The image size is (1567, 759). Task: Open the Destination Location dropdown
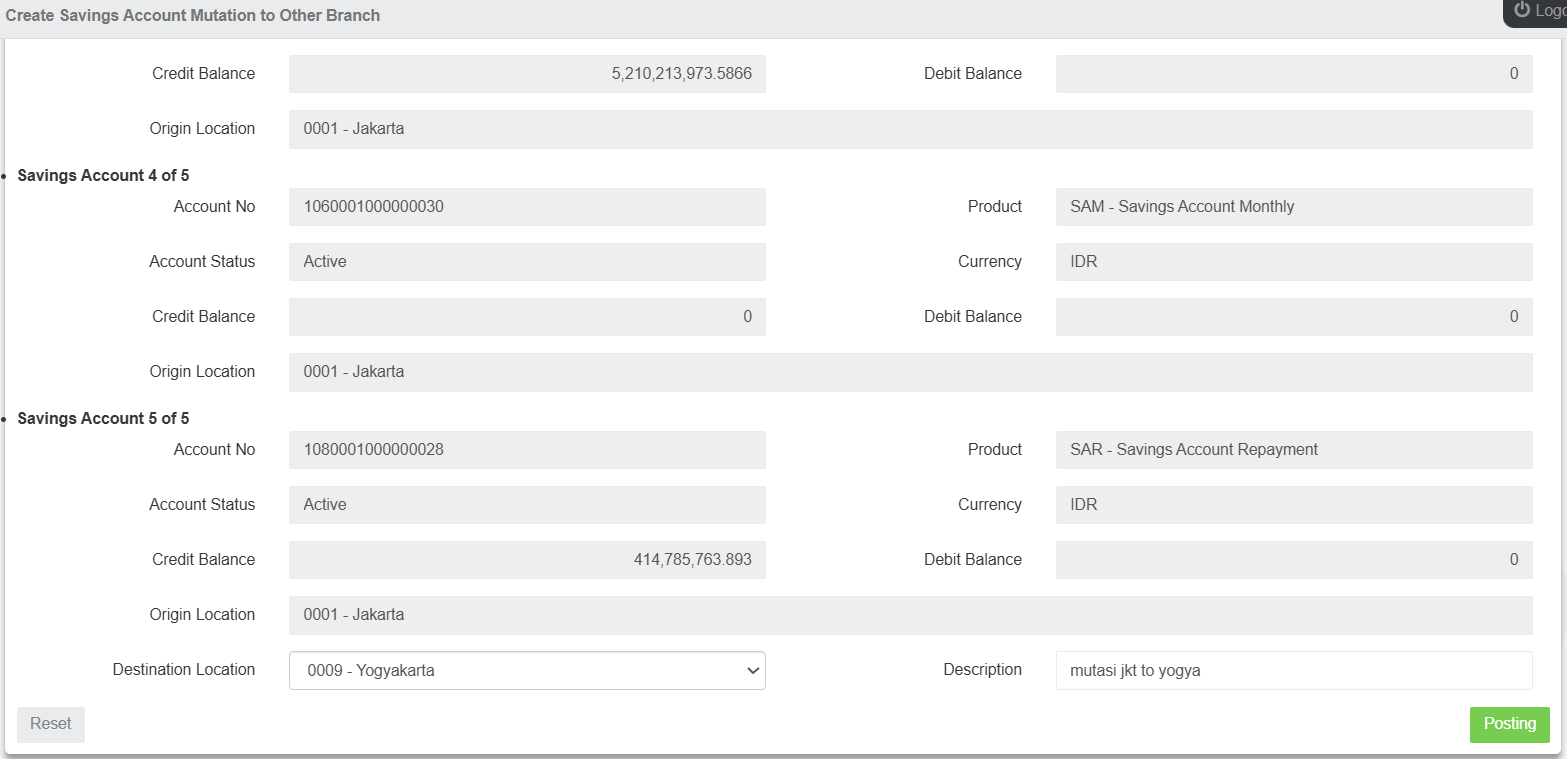point(527,671)
